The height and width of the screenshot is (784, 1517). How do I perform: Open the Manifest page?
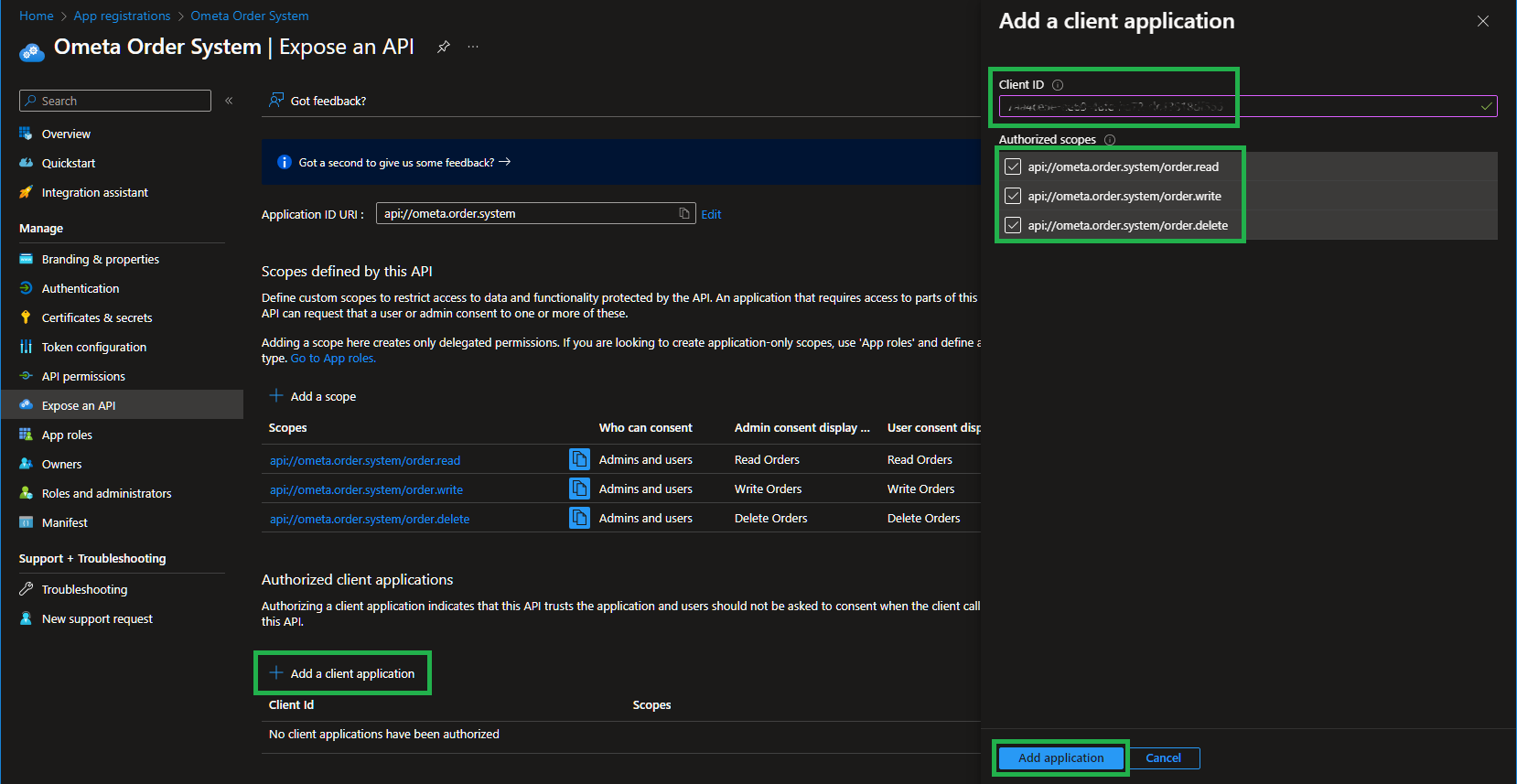(65, 522)
